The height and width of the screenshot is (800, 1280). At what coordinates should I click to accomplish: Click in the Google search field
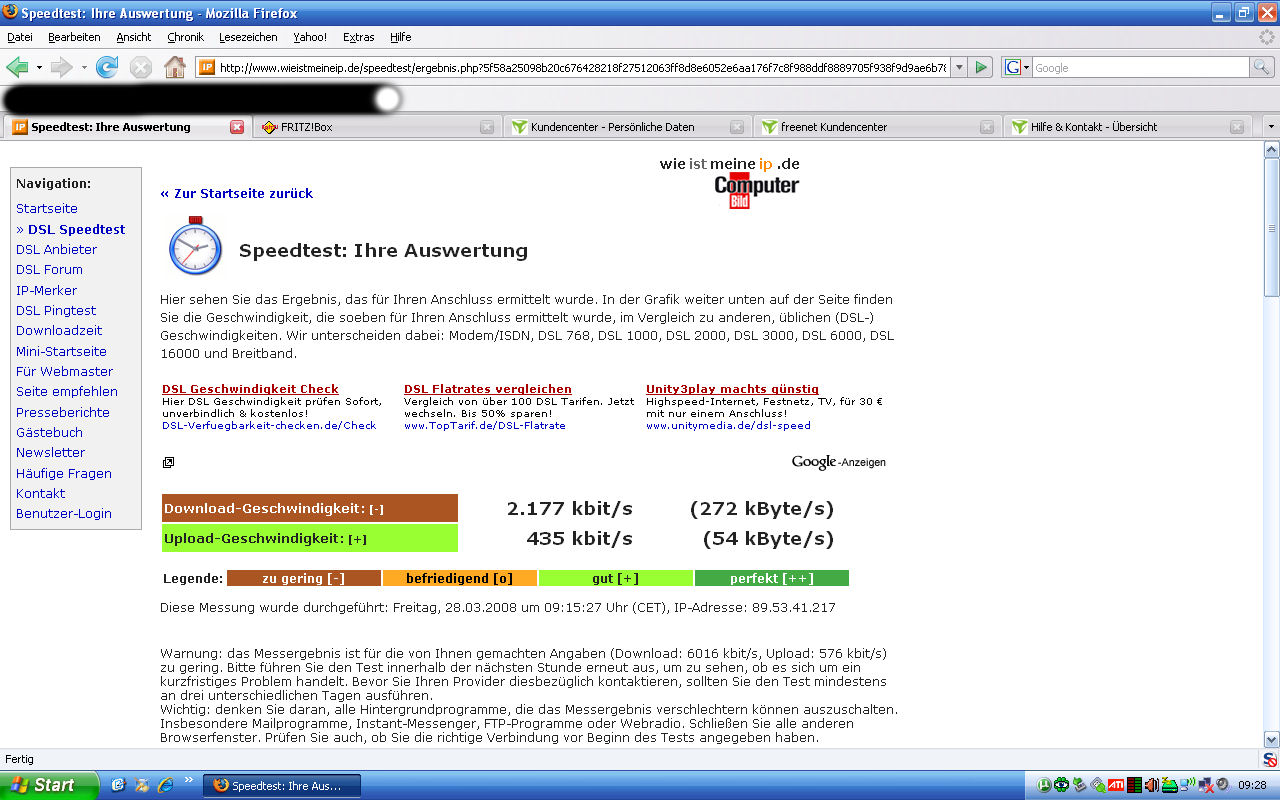click(1139, 68)
